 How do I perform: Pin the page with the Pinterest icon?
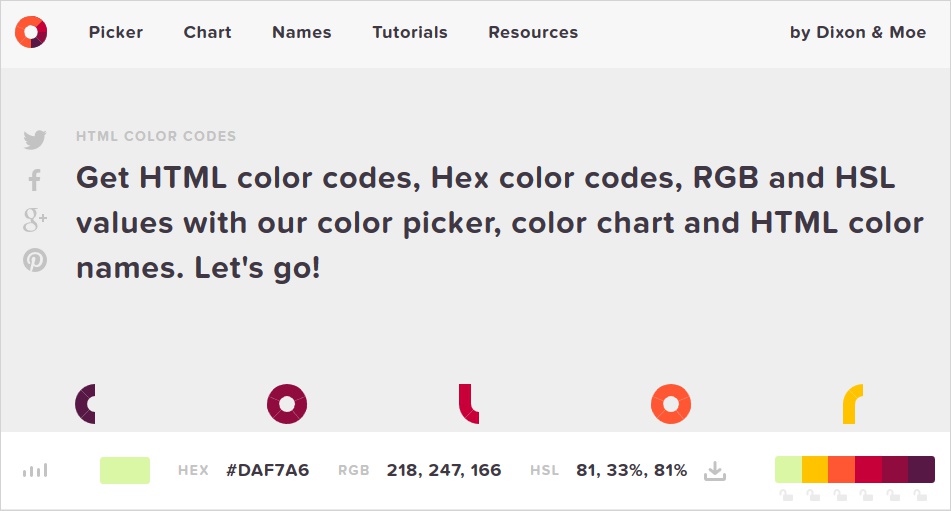(35, 261)
